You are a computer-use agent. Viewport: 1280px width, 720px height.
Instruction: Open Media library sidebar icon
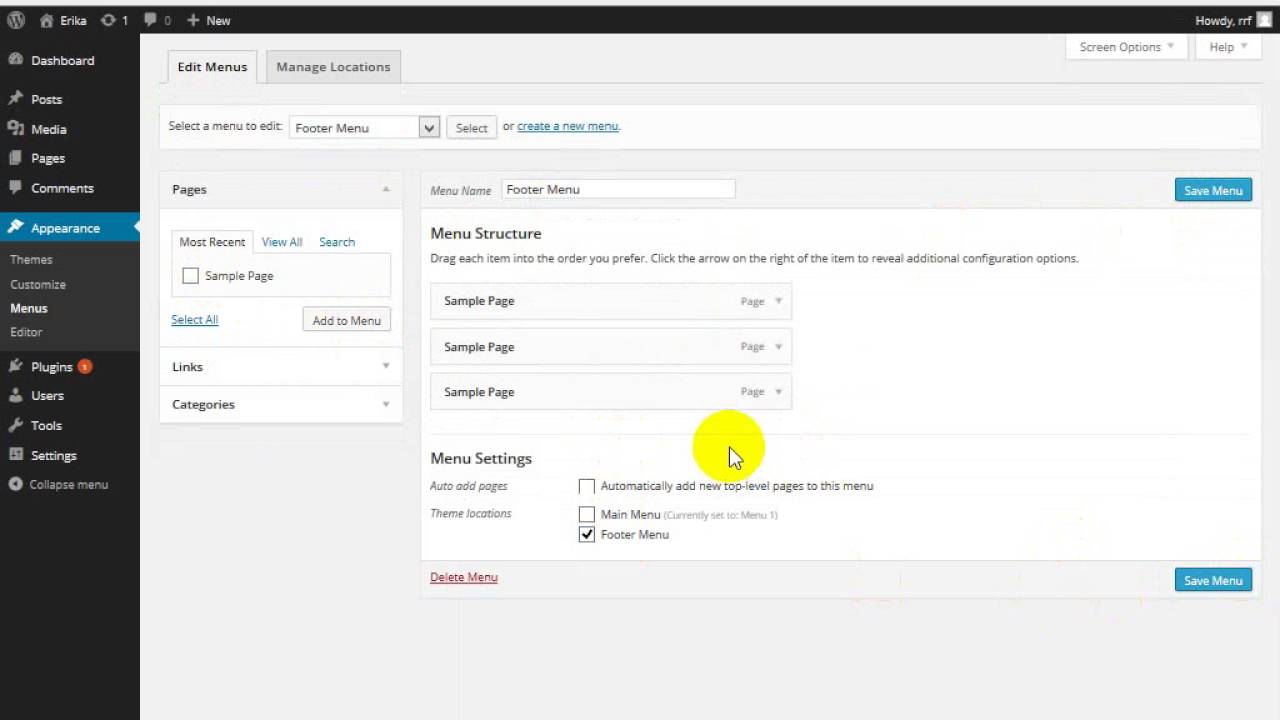pyautogui.click(x=16, y=129)
